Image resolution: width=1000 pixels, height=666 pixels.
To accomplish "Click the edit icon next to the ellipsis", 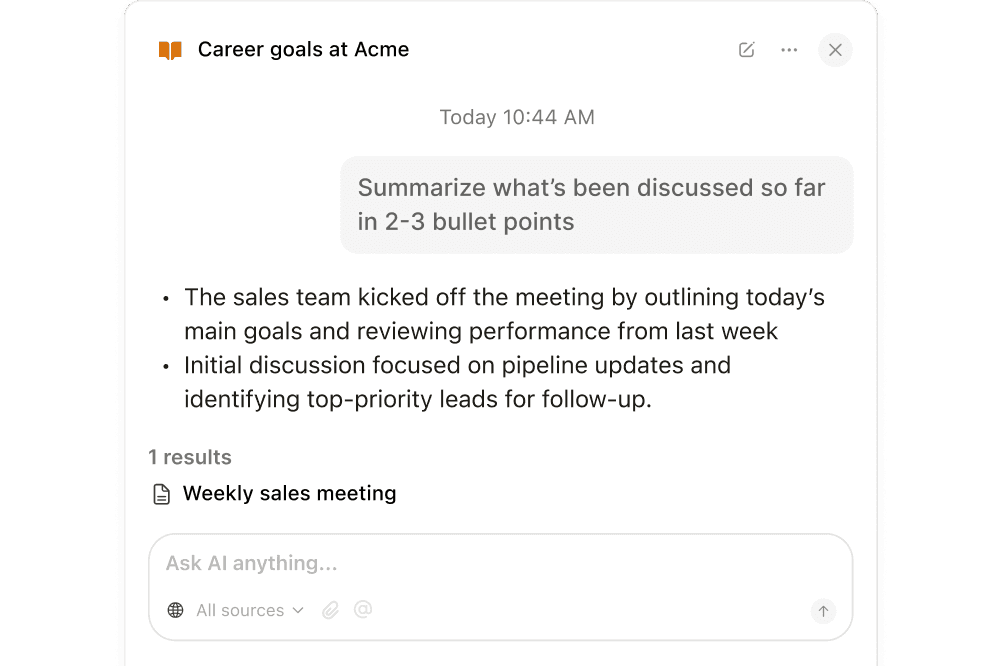I will [746, 49].
